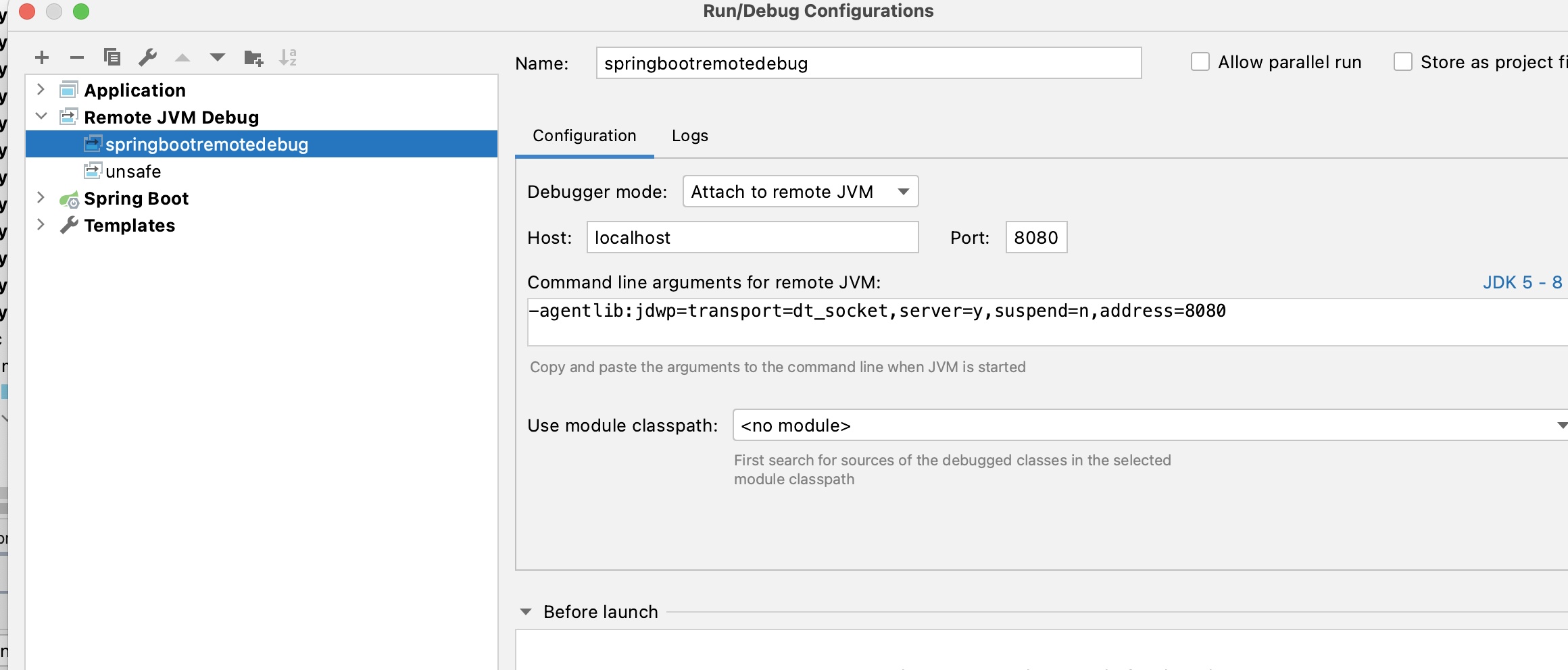Image resolution: width=1568 pixels, height=670 pixels.
Task: Click the Host input field
Action: [752, 238]
